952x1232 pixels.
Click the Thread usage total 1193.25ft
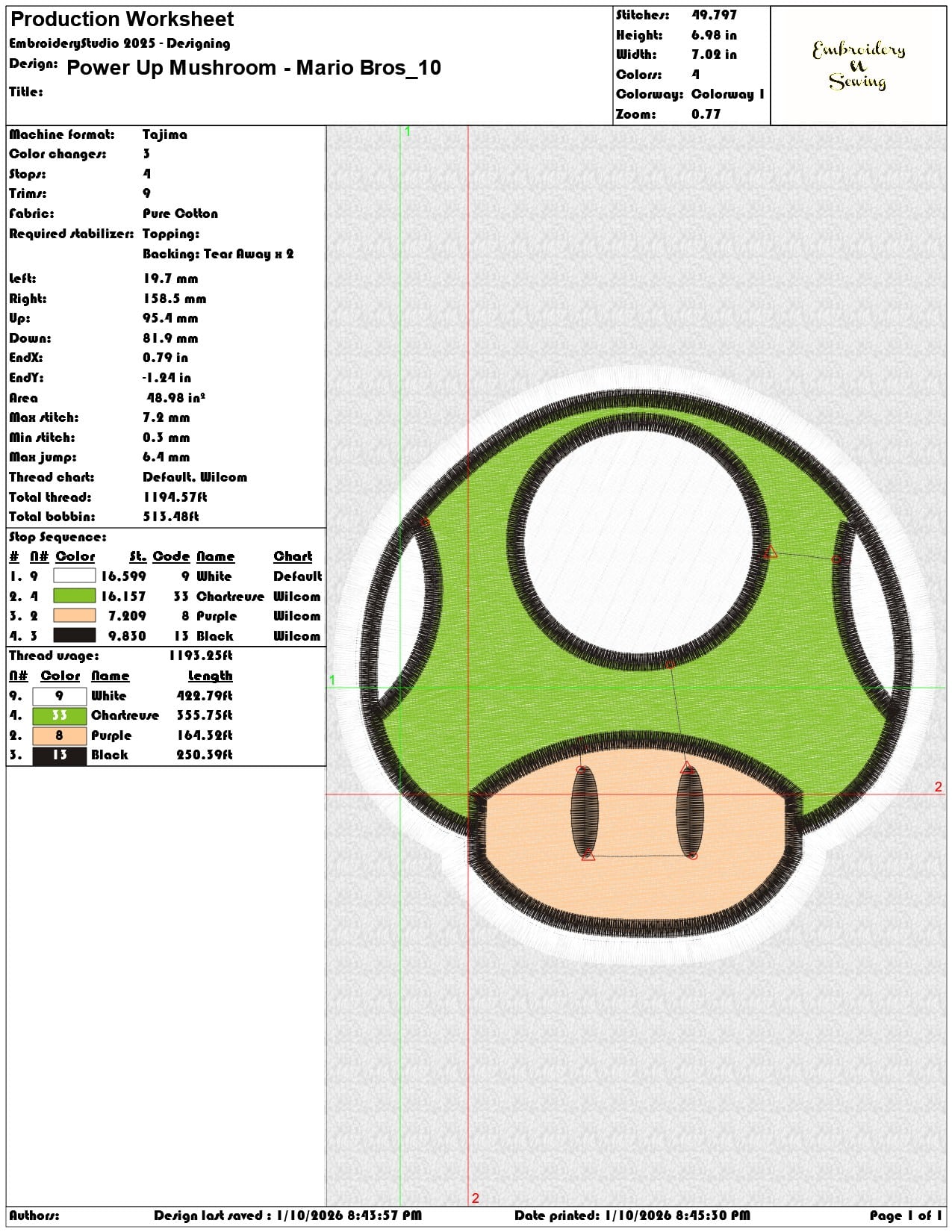[201, 656]
